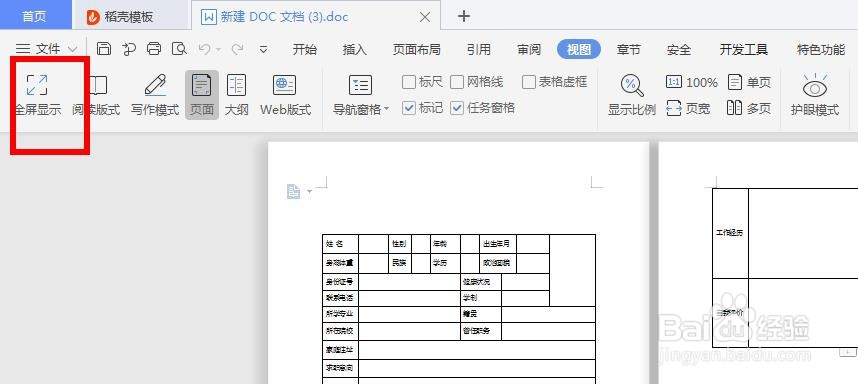Viewport: 858px width, 384px height.
Task: Fit document to page width
Action: coord(688,108)
